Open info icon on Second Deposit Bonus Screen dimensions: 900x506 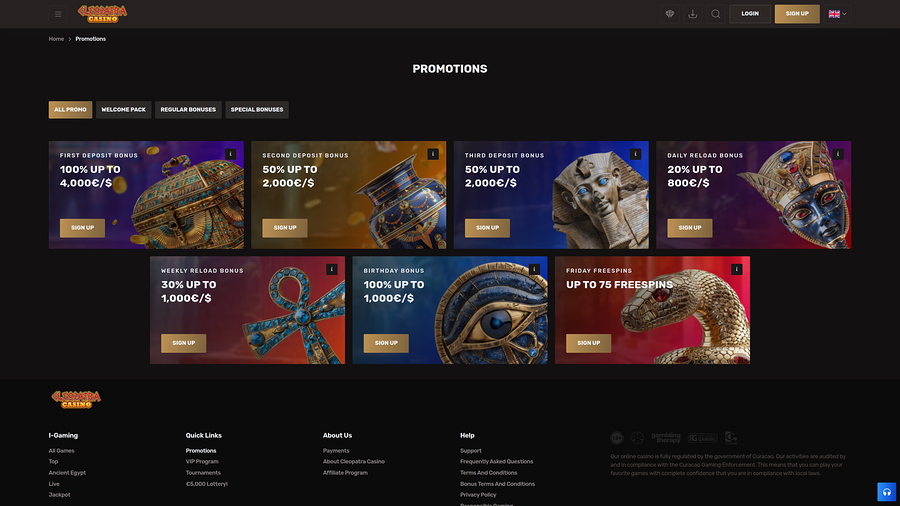tap(433, 154)
